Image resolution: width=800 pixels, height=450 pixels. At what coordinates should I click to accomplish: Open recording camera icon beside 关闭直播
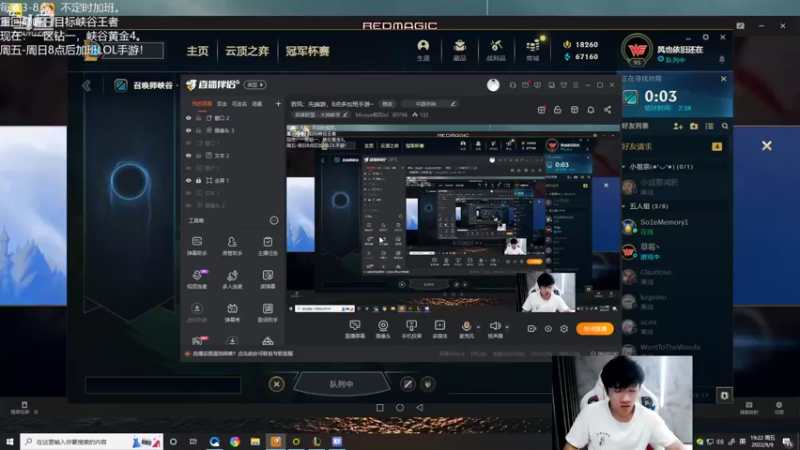(532, 329)
